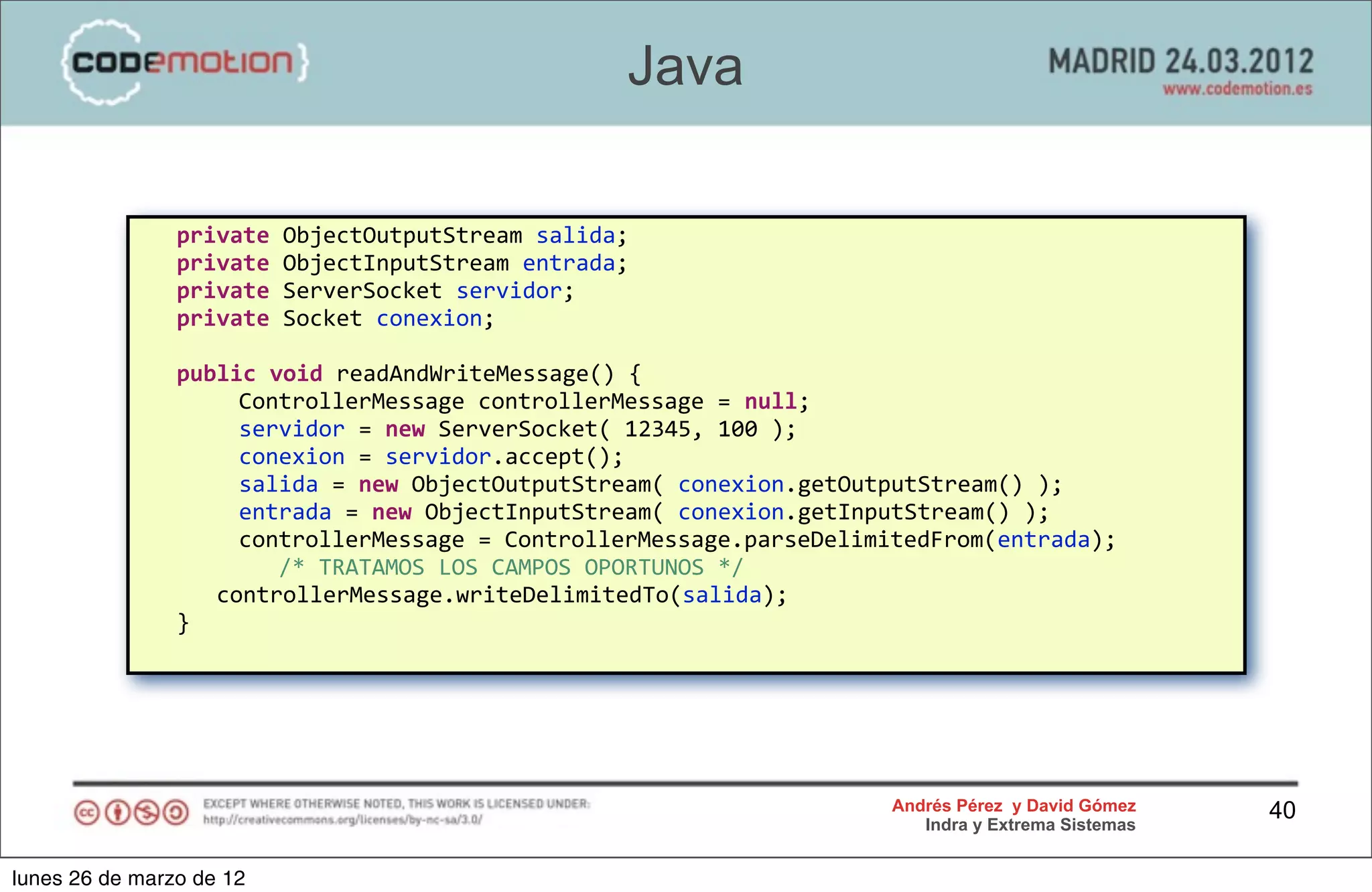1372x892 pixels.
Task: Click the Attribution person icon
Action: point(117,813)
